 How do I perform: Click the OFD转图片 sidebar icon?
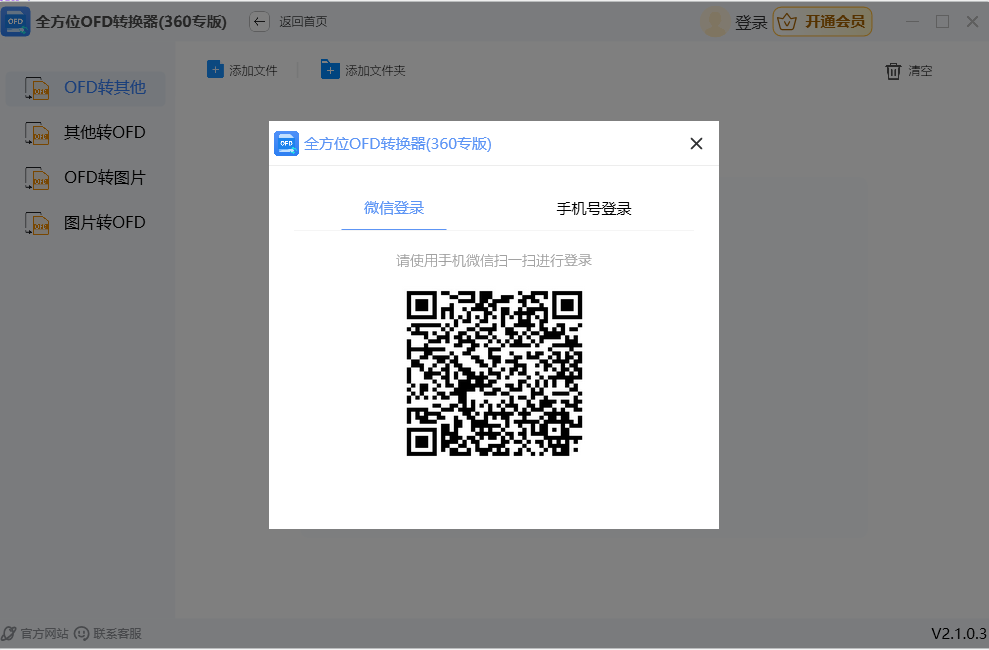(x=37, y=178)
